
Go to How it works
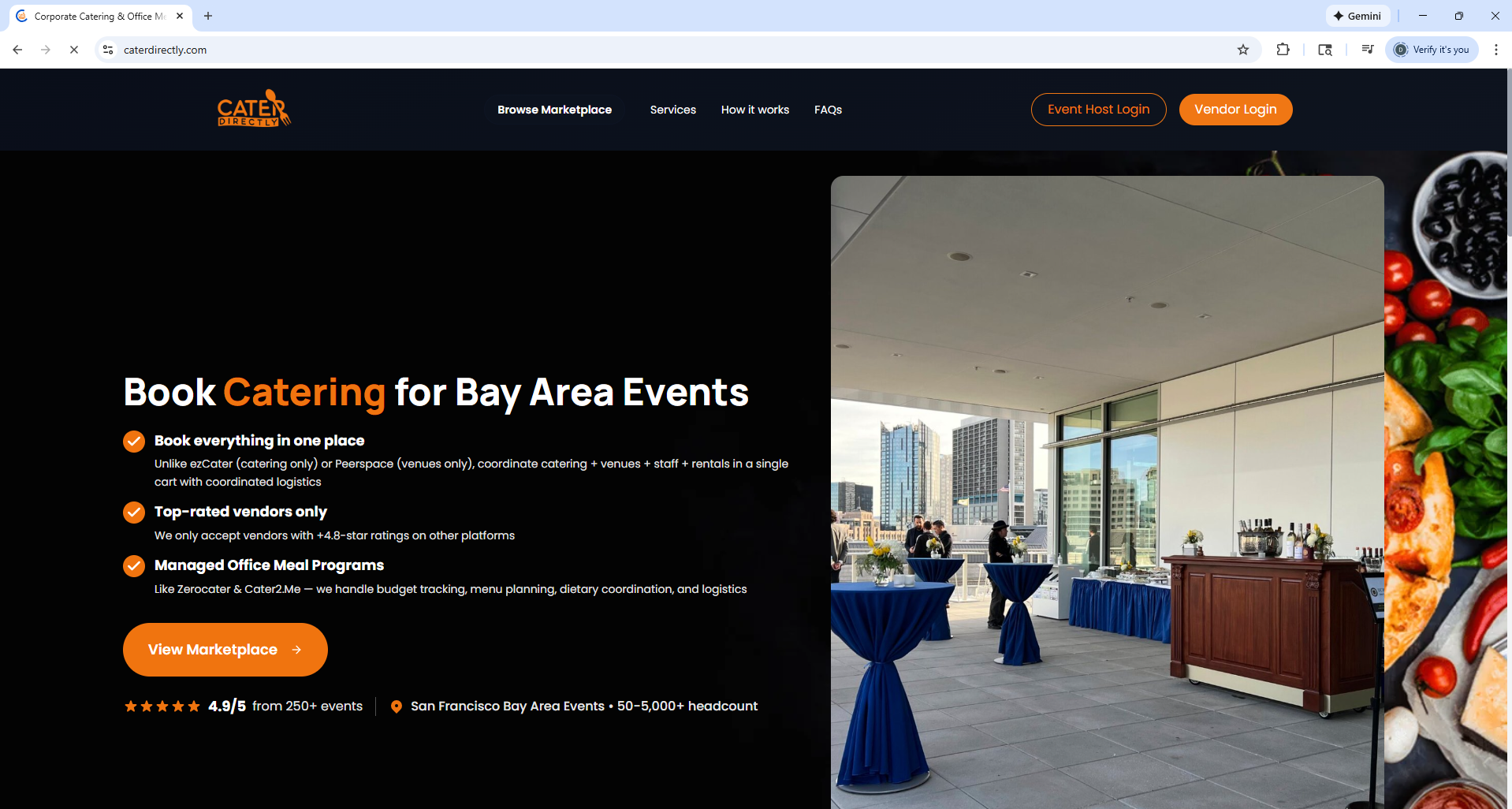pyautogui.click(x=754, y=110)
